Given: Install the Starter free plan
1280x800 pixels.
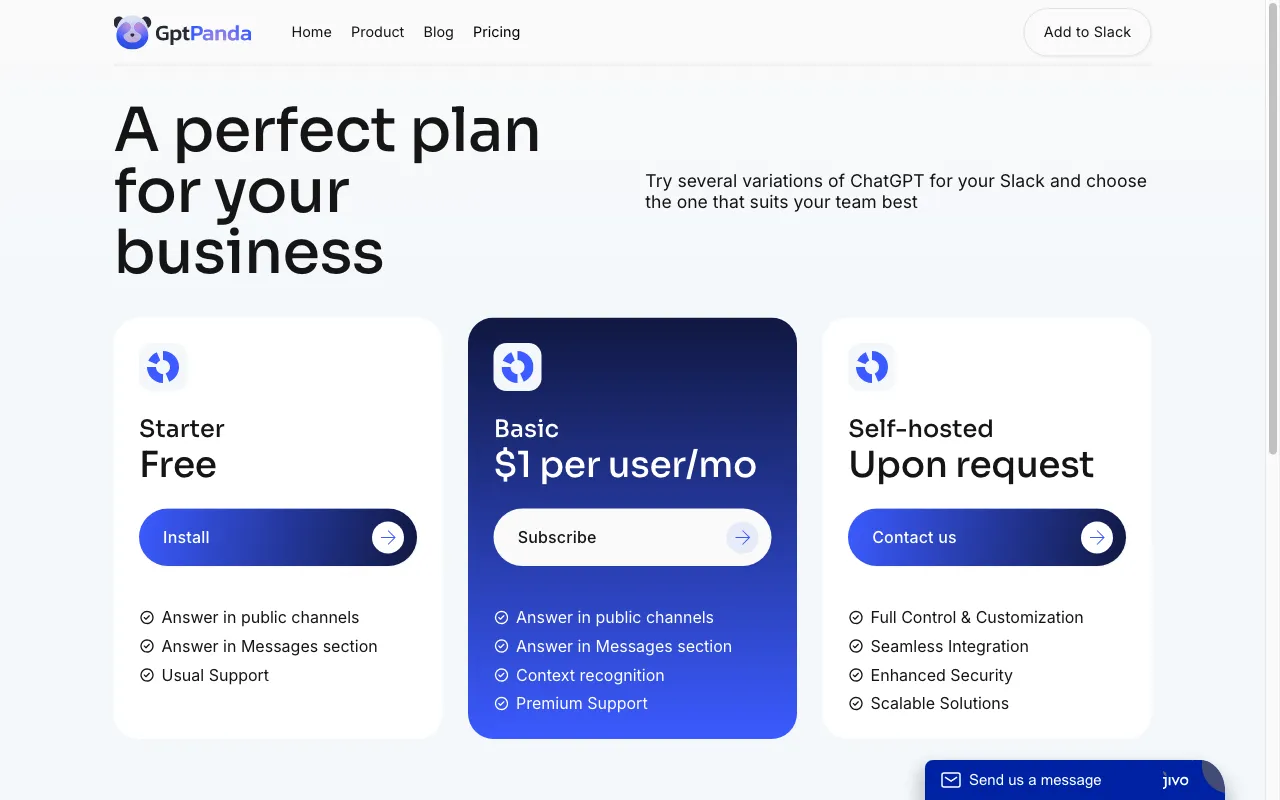Looking at the screenshot, I should coord(278,537).
